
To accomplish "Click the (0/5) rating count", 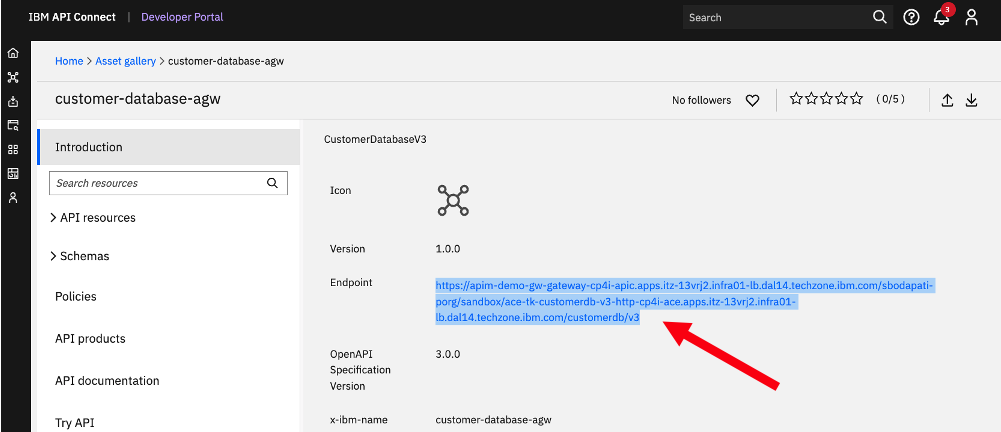I will coord(890,99).
